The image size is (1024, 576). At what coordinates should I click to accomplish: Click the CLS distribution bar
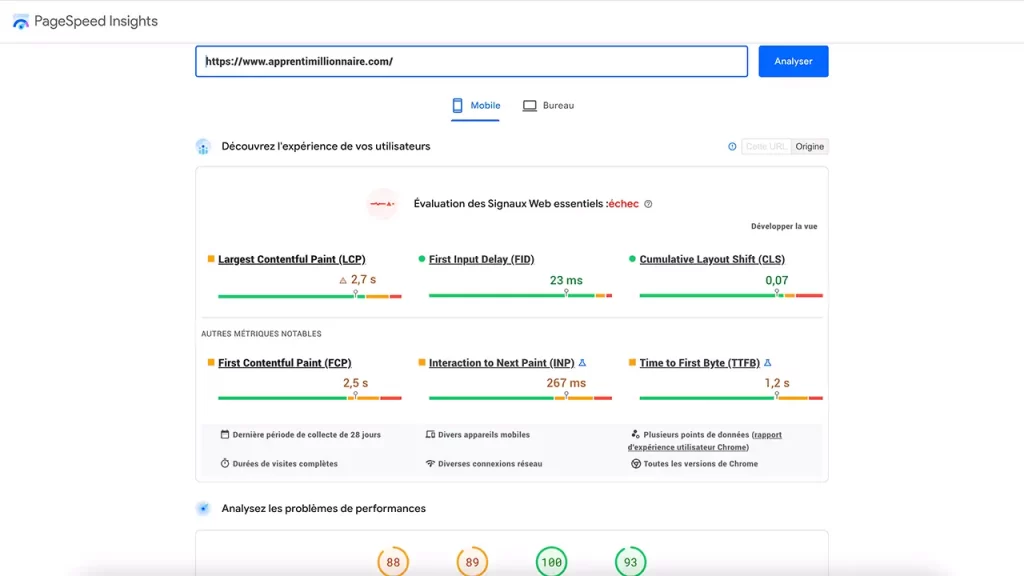tap(731, 296)
